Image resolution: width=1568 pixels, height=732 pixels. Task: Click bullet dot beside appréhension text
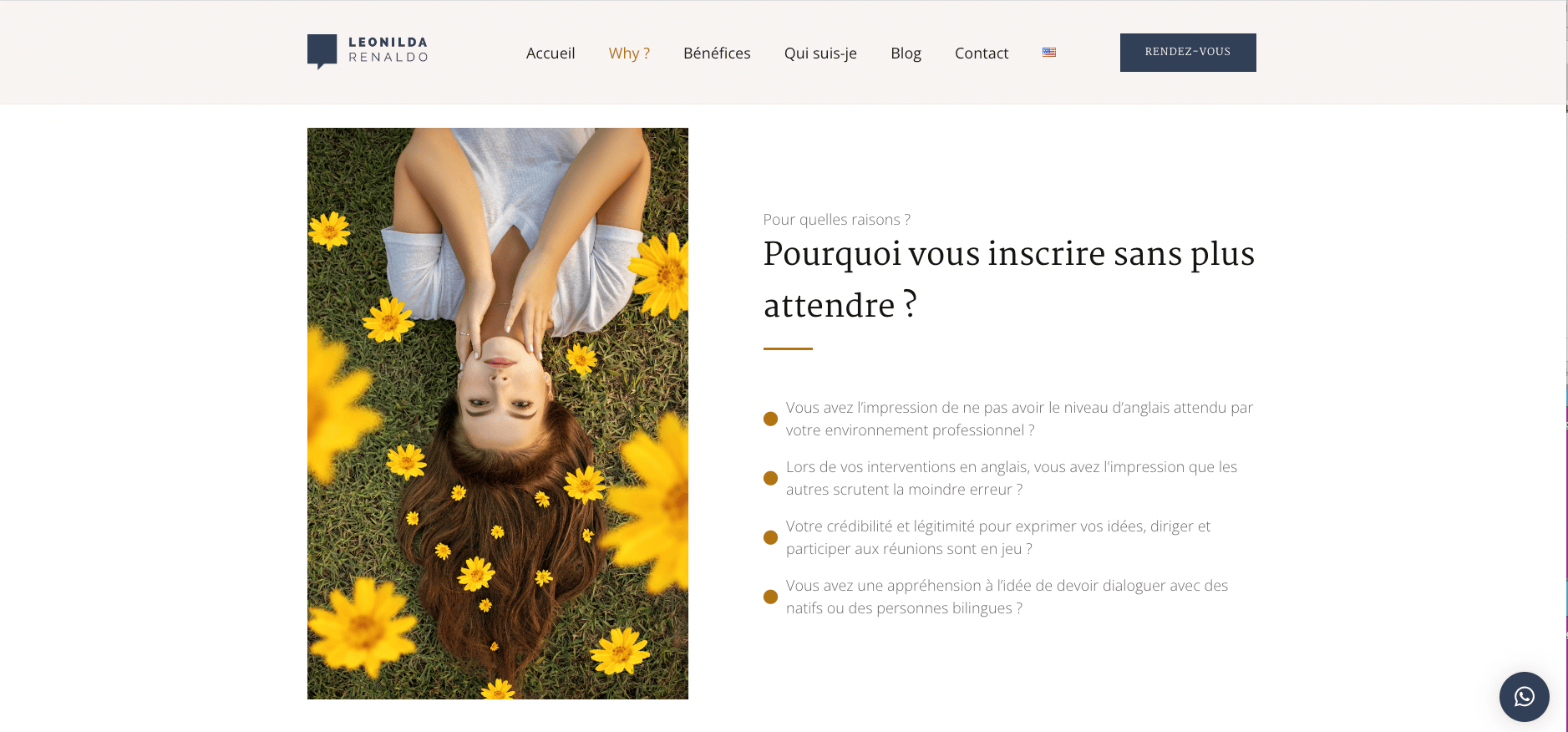point(770,597)
